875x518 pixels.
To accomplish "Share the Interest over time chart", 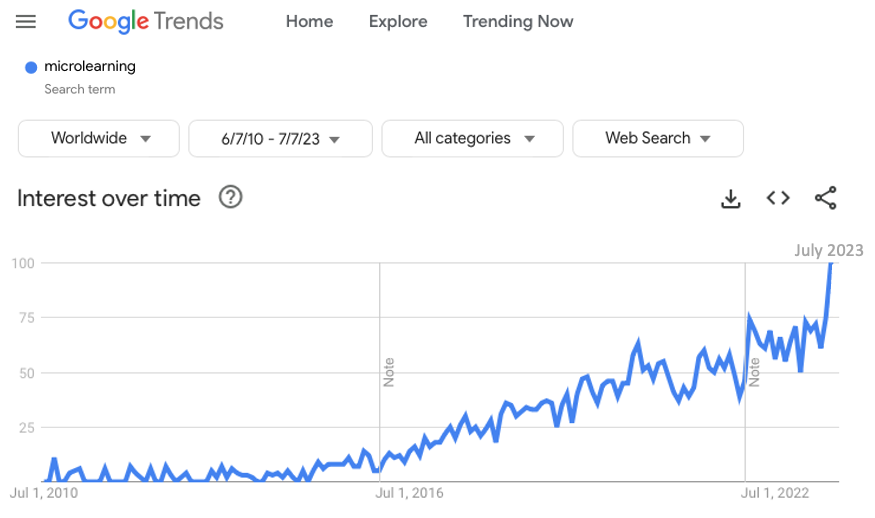I will click(826, 198).
